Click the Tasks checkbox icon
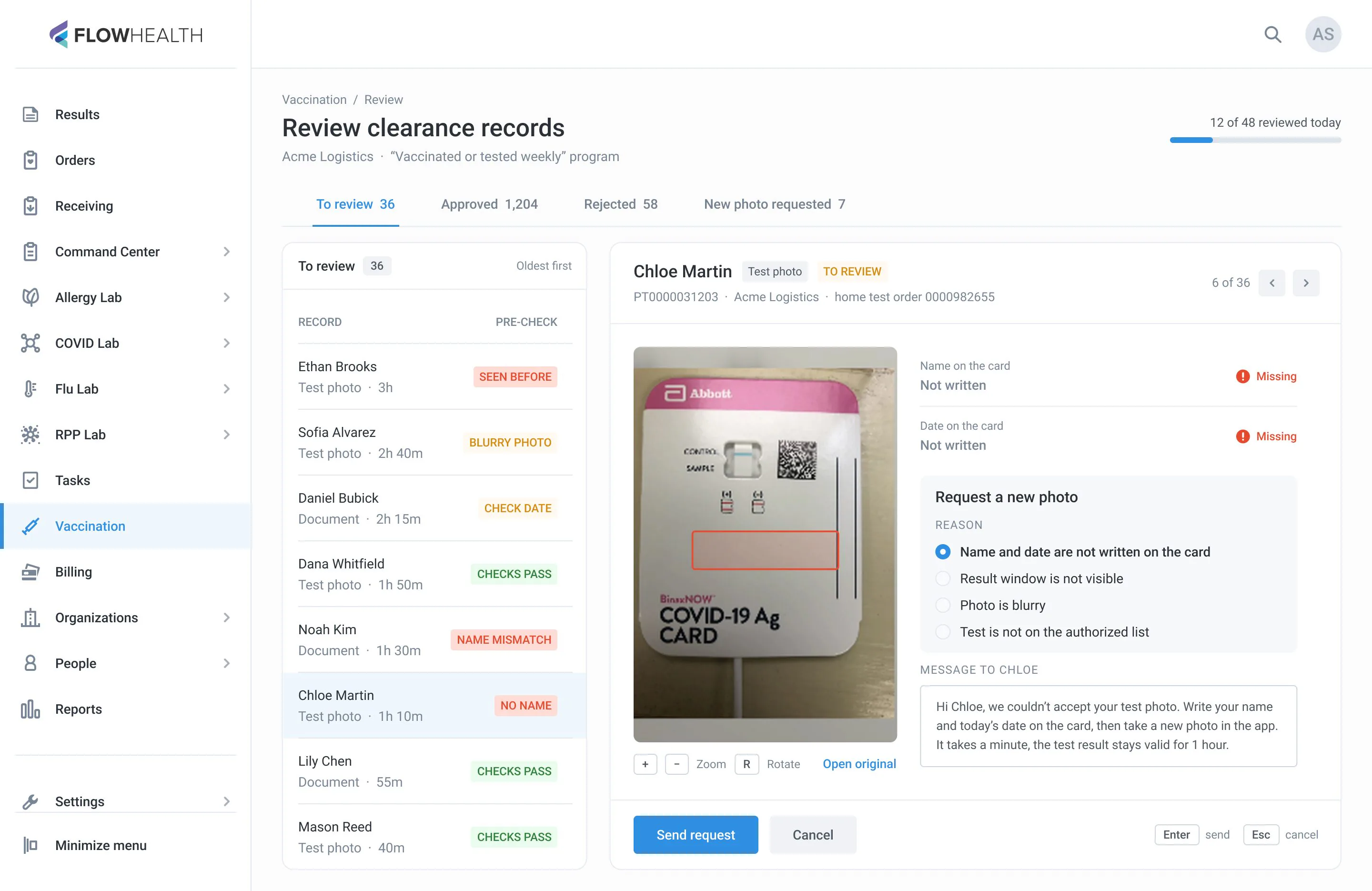The height and width of the screenshot is (891, 1372). [30, 480]
